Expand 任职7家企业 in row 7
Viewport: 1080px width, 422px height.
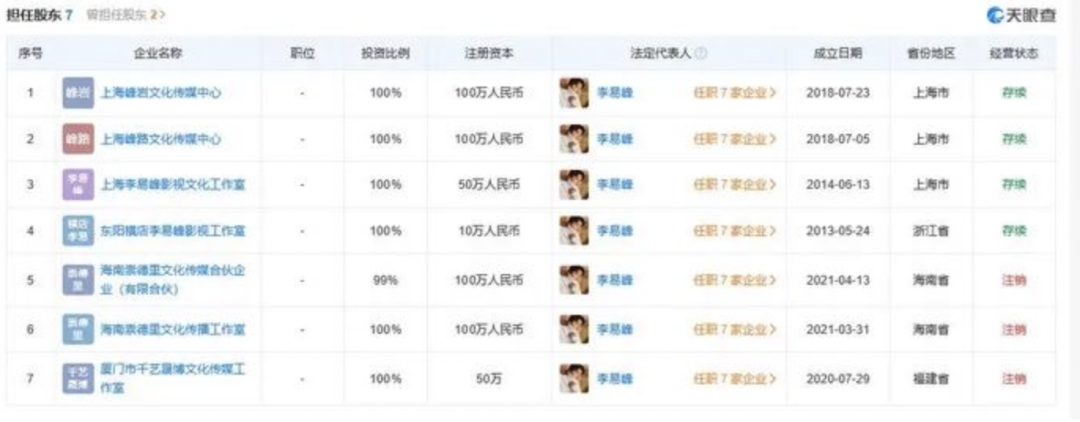point(735,379)
